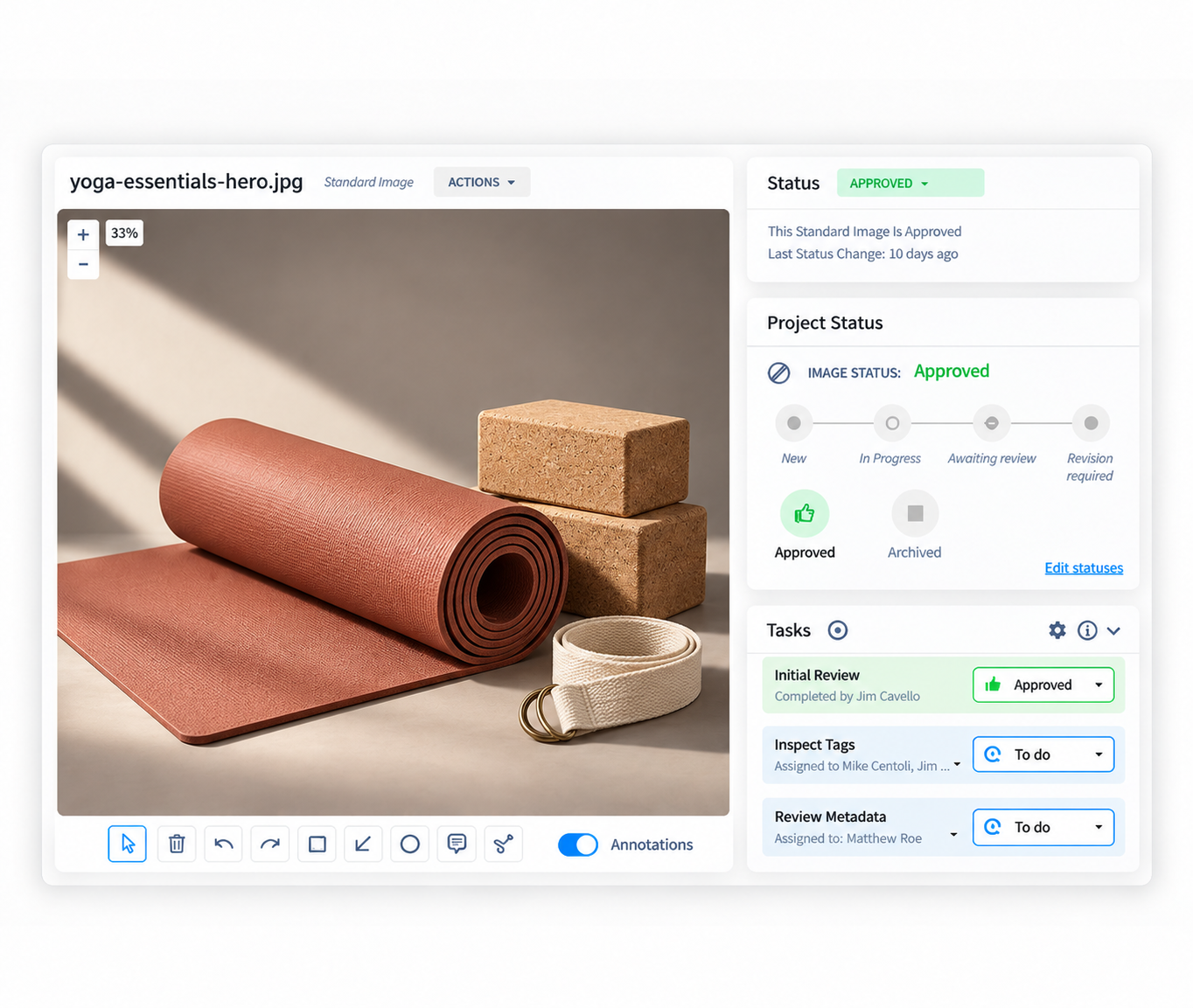Click the crossed-circle icon beside Image Status
The image size is (1193, 1008).
pyautogui.click(x=778, y=373)
